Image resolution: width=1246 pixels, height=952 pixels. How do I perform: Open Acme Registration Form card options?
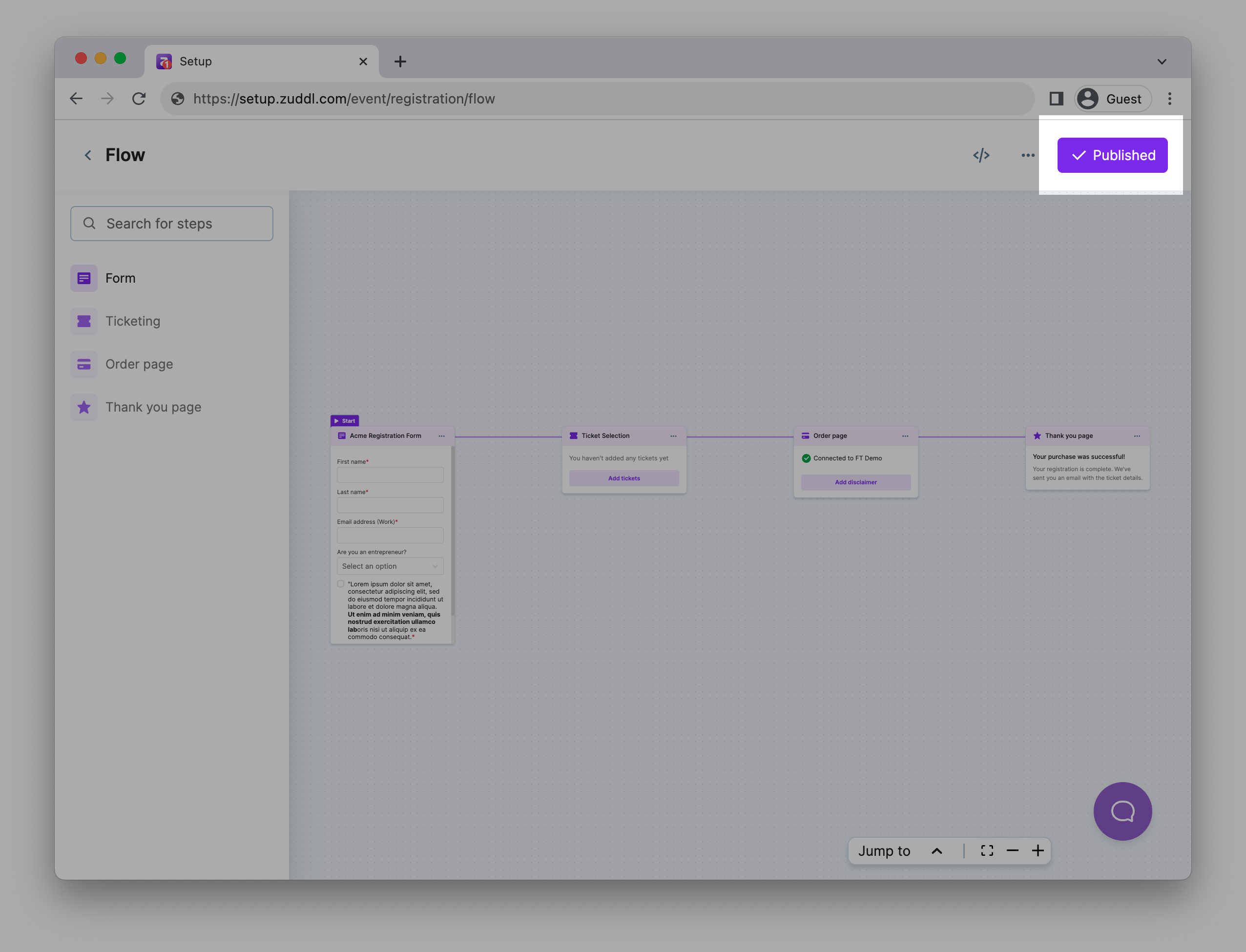441,436
